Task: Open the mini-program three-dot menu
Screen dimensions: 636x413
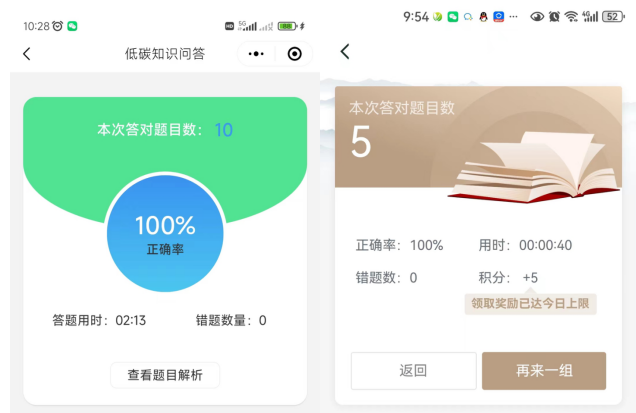Action: point(256,54)
